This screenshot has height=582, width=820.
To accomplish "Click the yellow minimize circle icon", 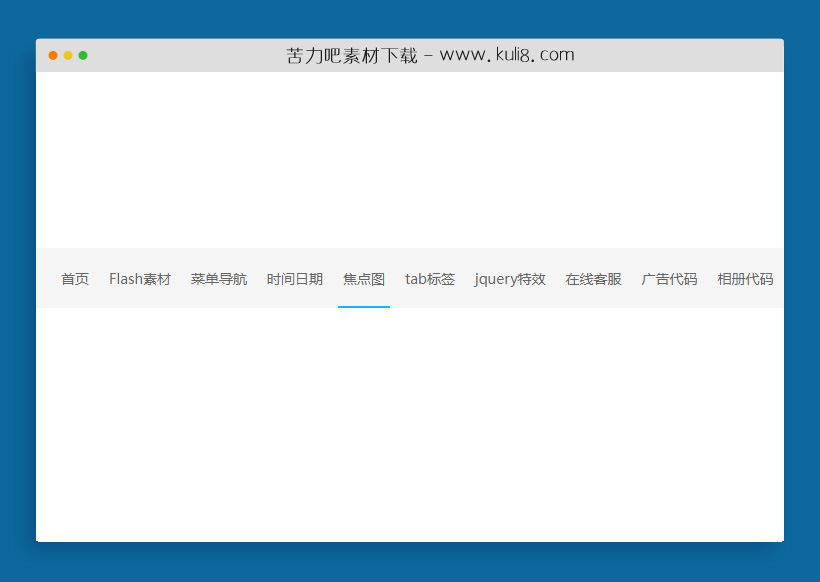I will [68, 57].
